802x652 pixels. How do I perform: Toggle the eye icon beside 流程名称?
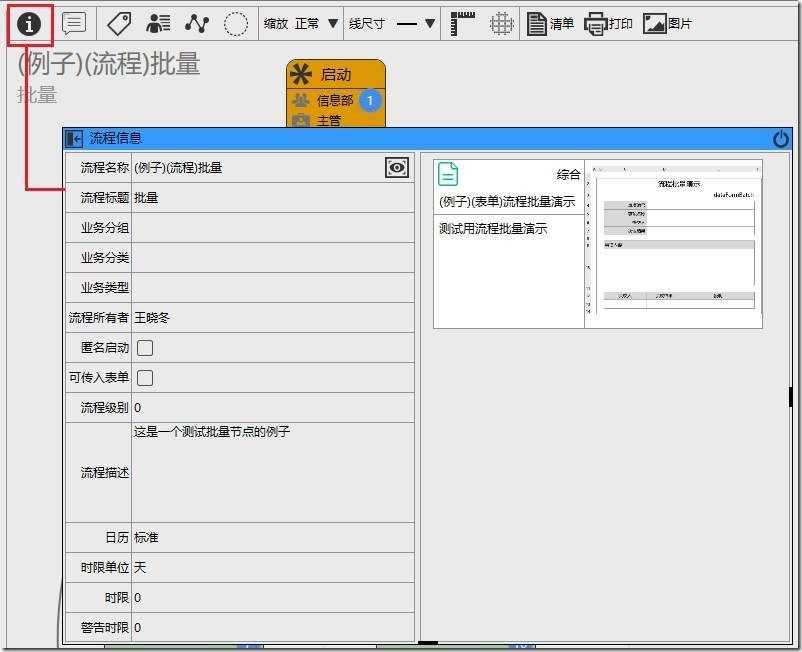397,167
